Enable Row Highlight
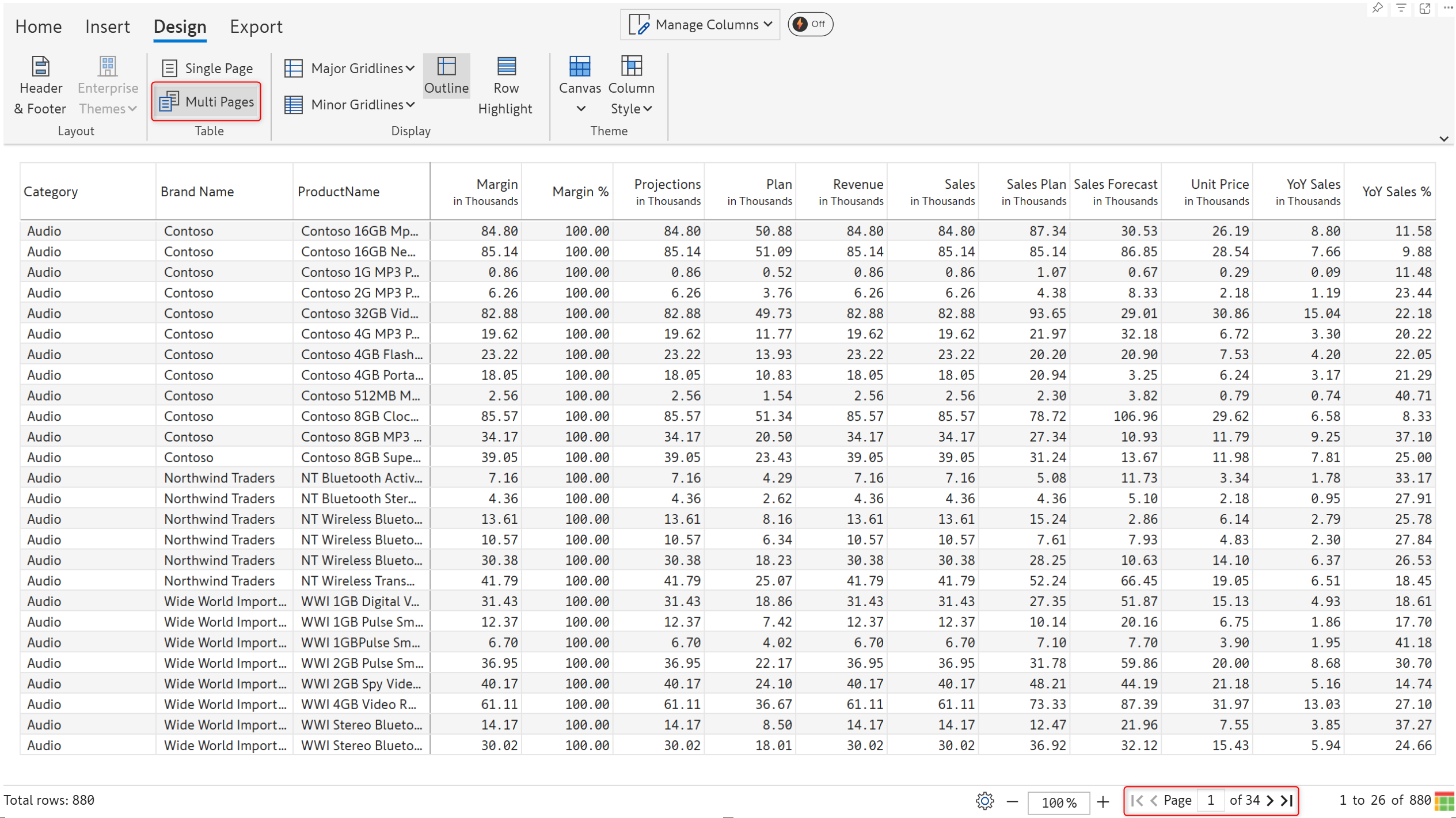The width and height of the screenshot is (1456, 818). [505, 85]
